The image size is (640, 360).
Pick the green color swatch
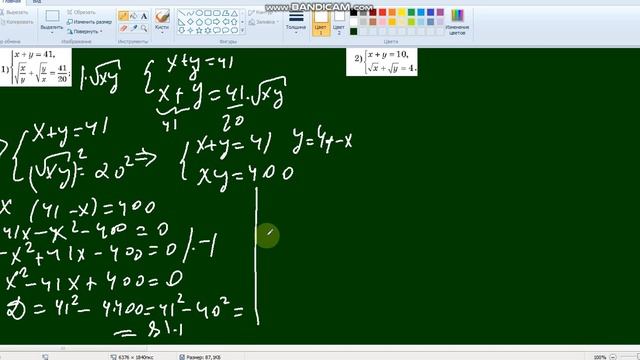(411, 13)
